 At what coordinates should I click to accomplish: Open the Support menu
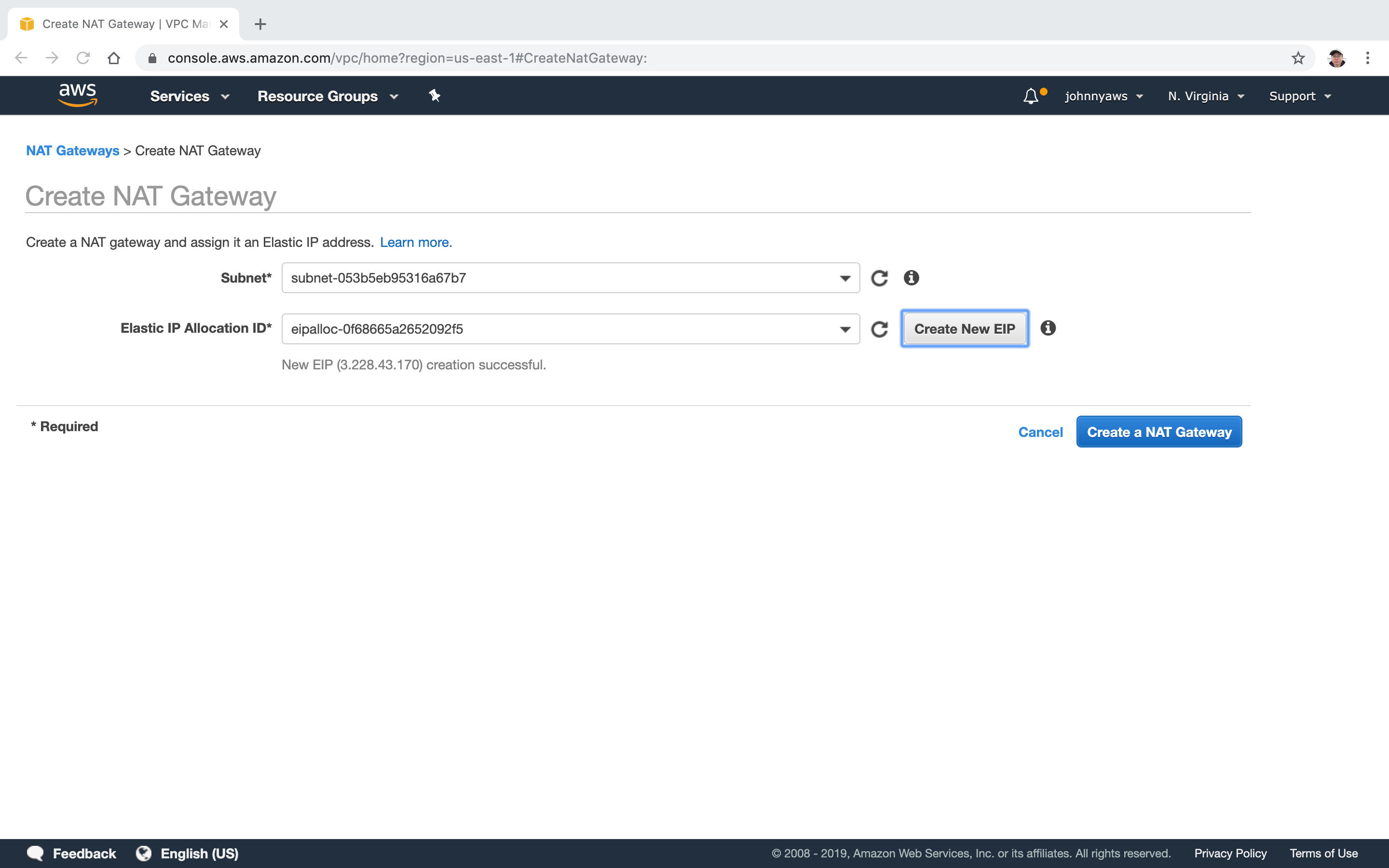(x=1300, y=96)
